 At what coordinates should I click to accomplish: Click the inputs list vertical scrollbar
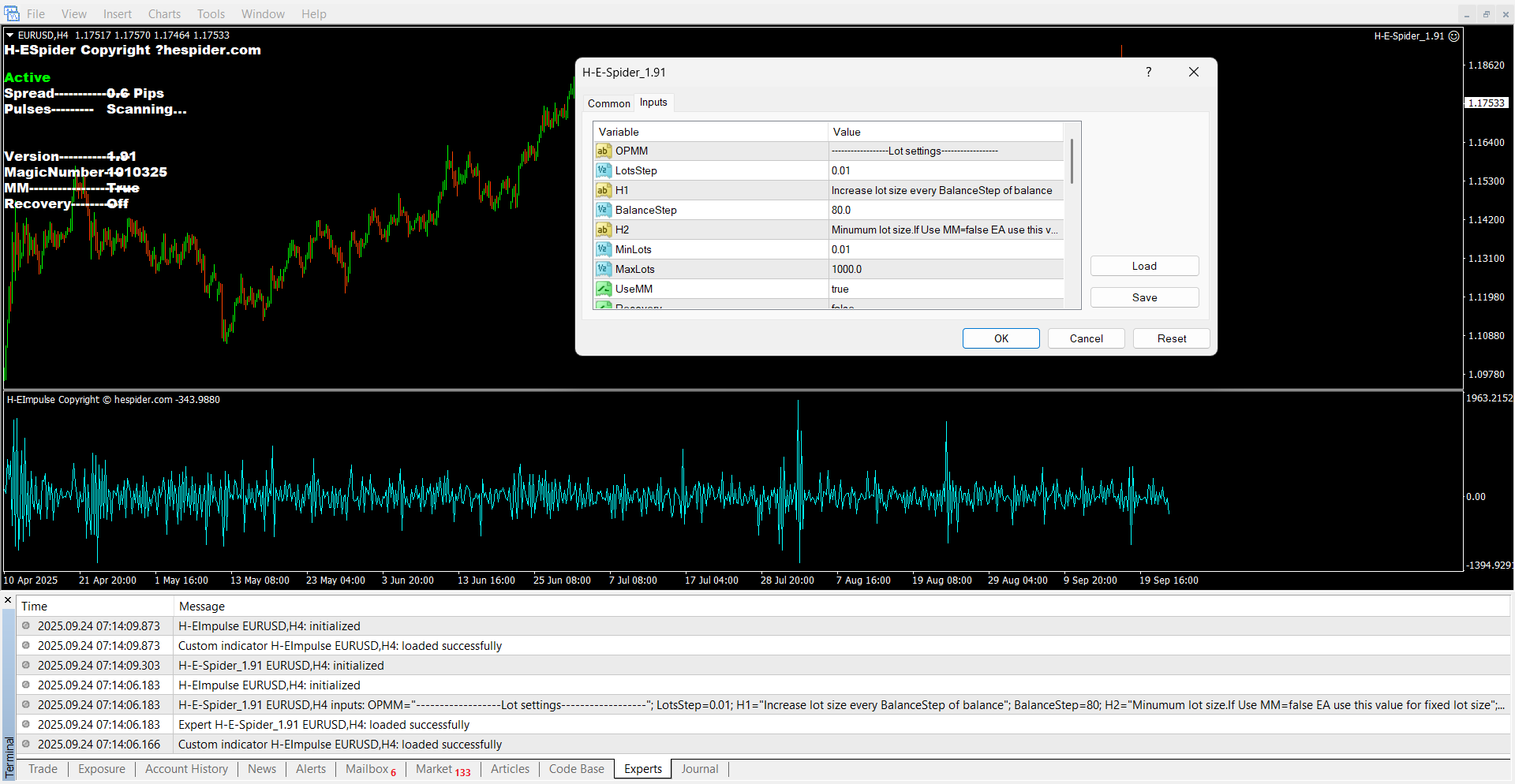pyautogui.click(x=1072, y=162)
